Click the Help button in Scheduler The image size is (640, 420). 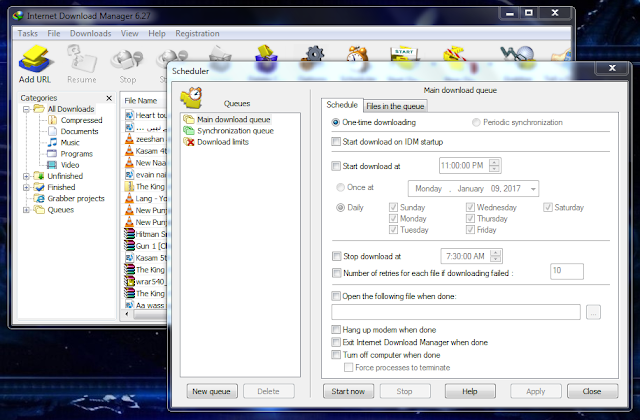(470, 391)
